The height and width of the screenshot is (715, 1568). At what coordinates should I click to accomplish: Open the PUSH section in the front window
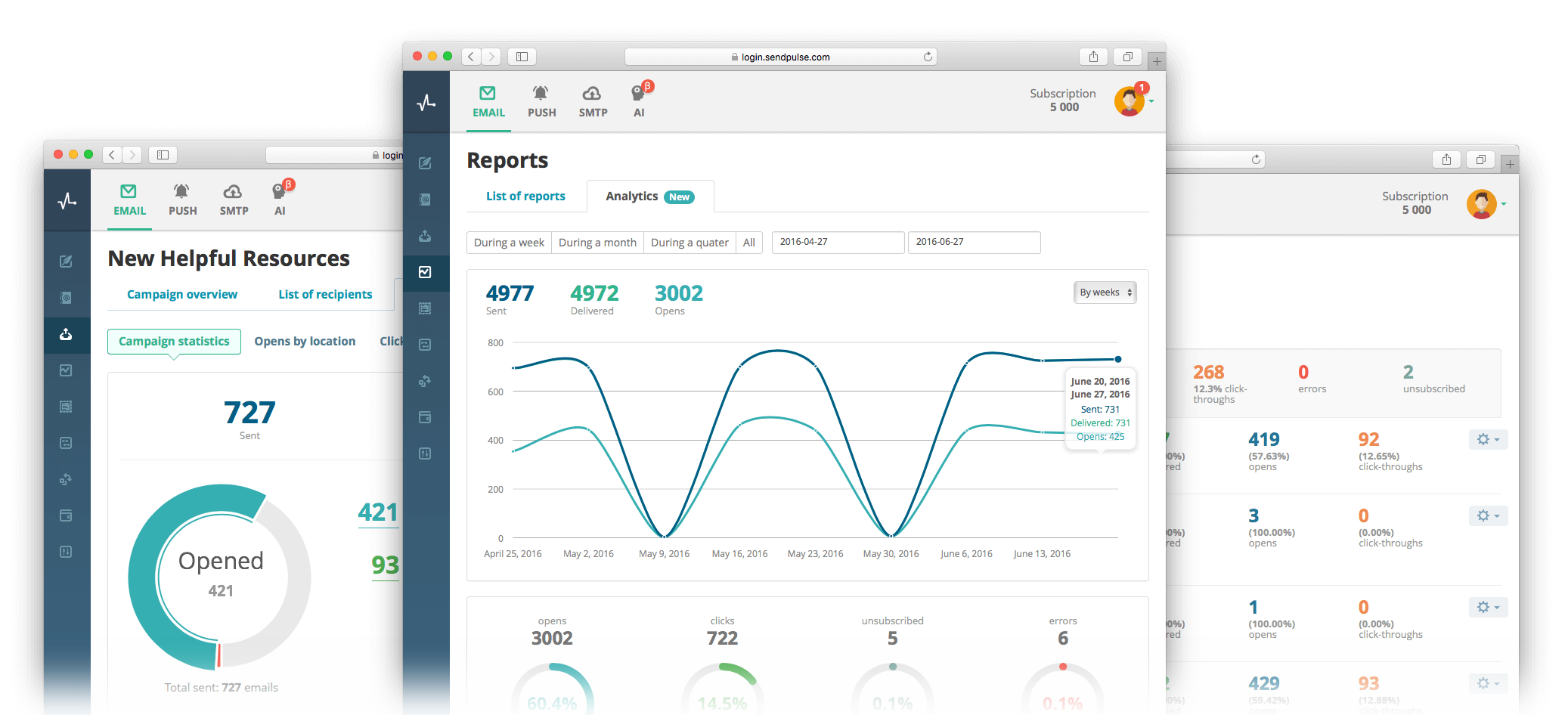pos(541,102)
